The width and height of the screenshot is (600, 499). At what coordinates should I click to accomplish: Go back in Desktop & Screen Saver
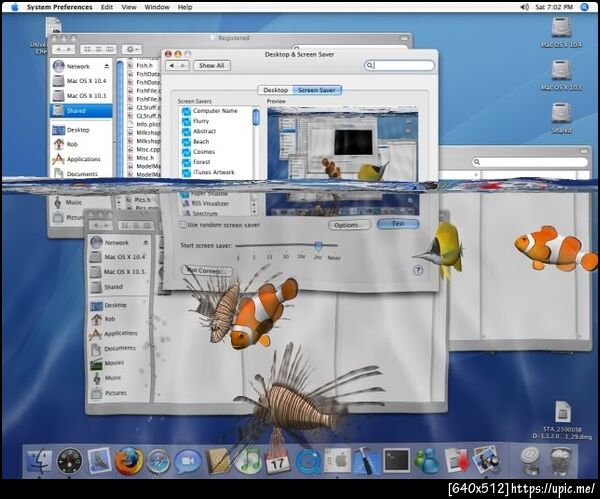171,66
